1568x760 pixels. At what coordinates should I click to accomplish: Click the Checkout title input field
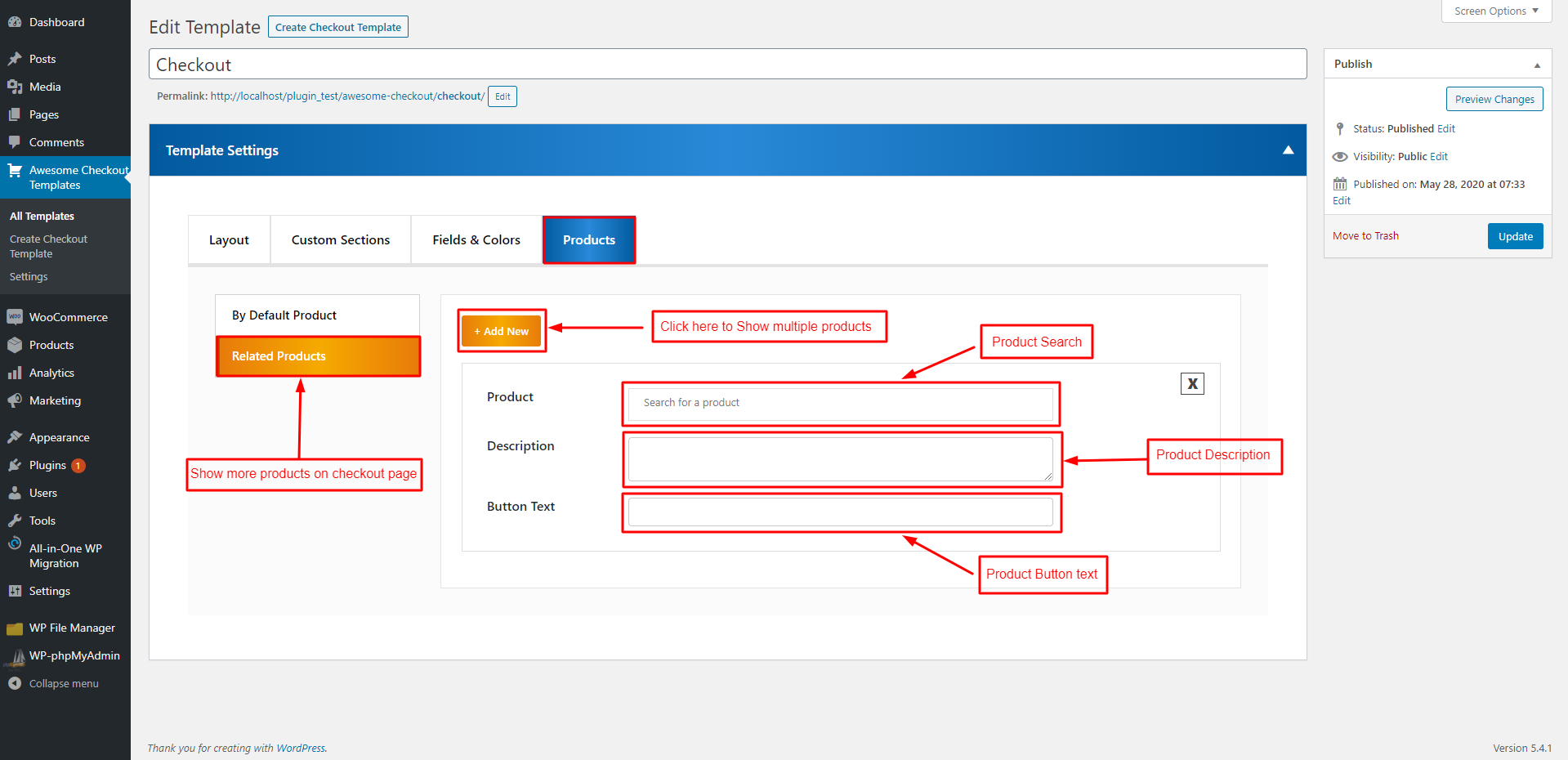click(x=728, y=64)
